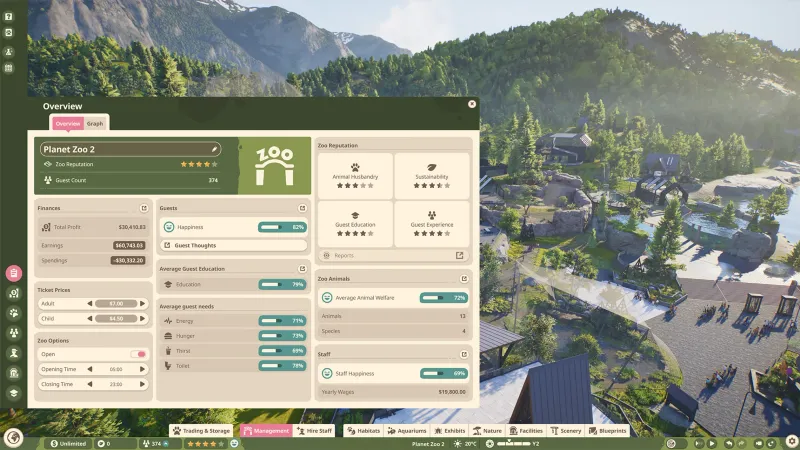Click the guest Happiness 82% bar

click(x=282, y=227)
